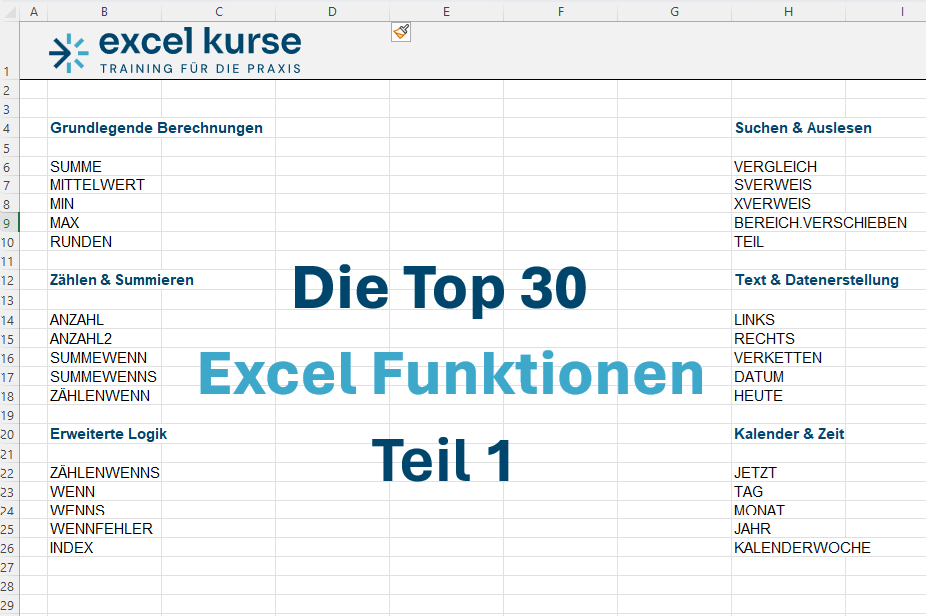Click the SUMME cell
This screenshot has height=616, width=926.
(76, 167)
